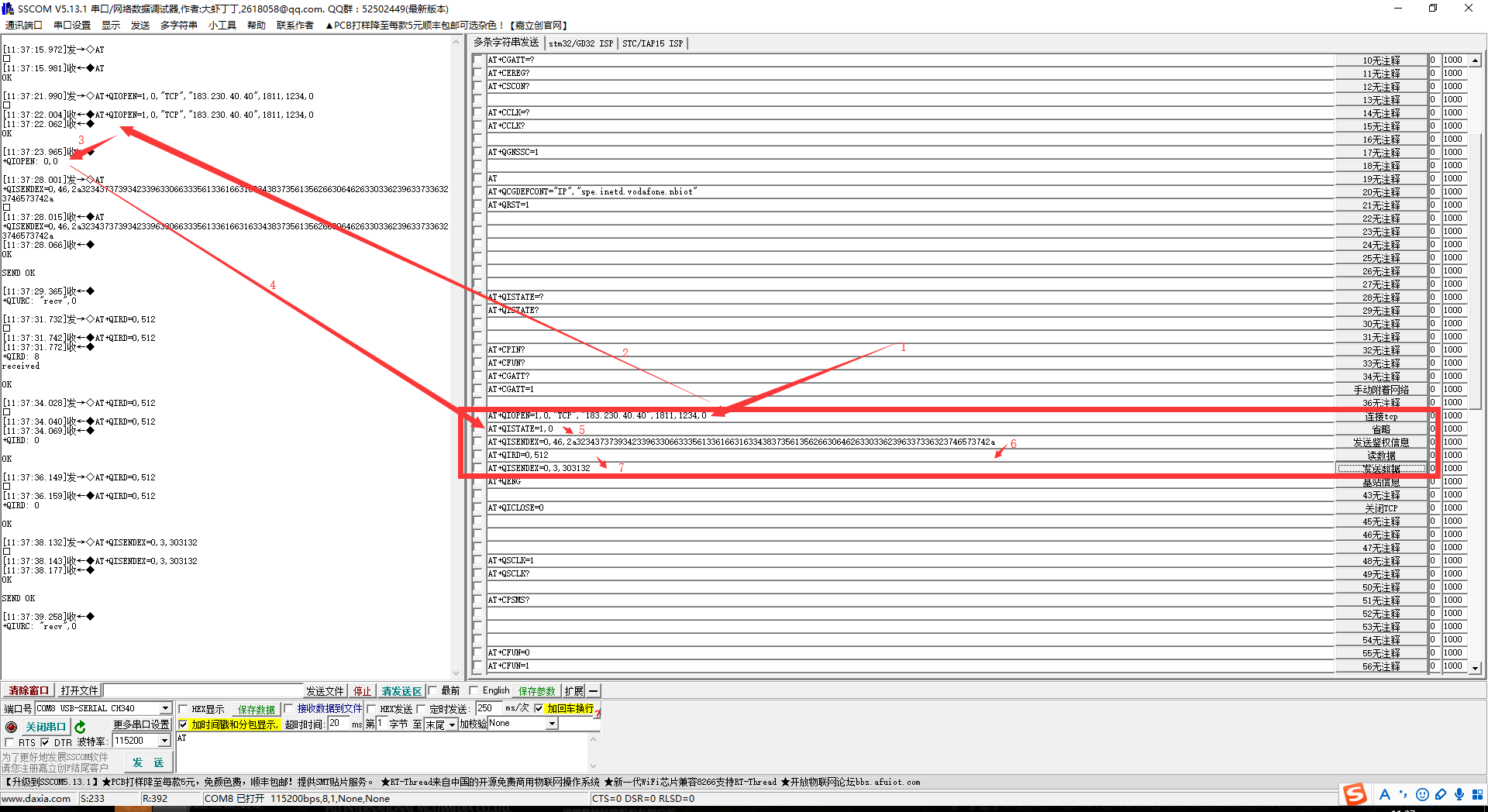Screen dimensions: 1488x812
Task: Click Sogou punctuation mode icon
Action: [x=1403, y=794]
